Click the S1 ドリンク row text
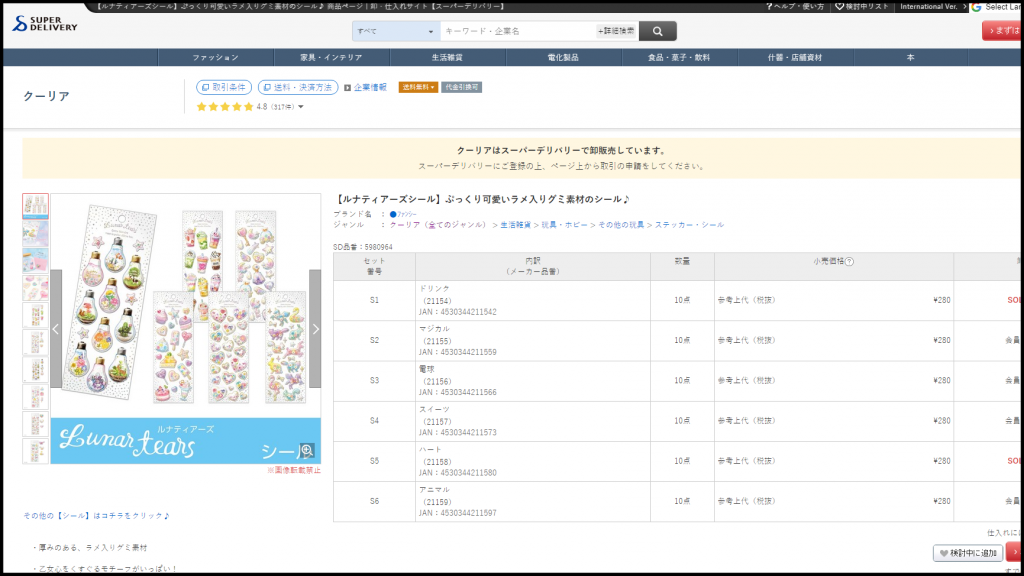 [x=434, y=289]
